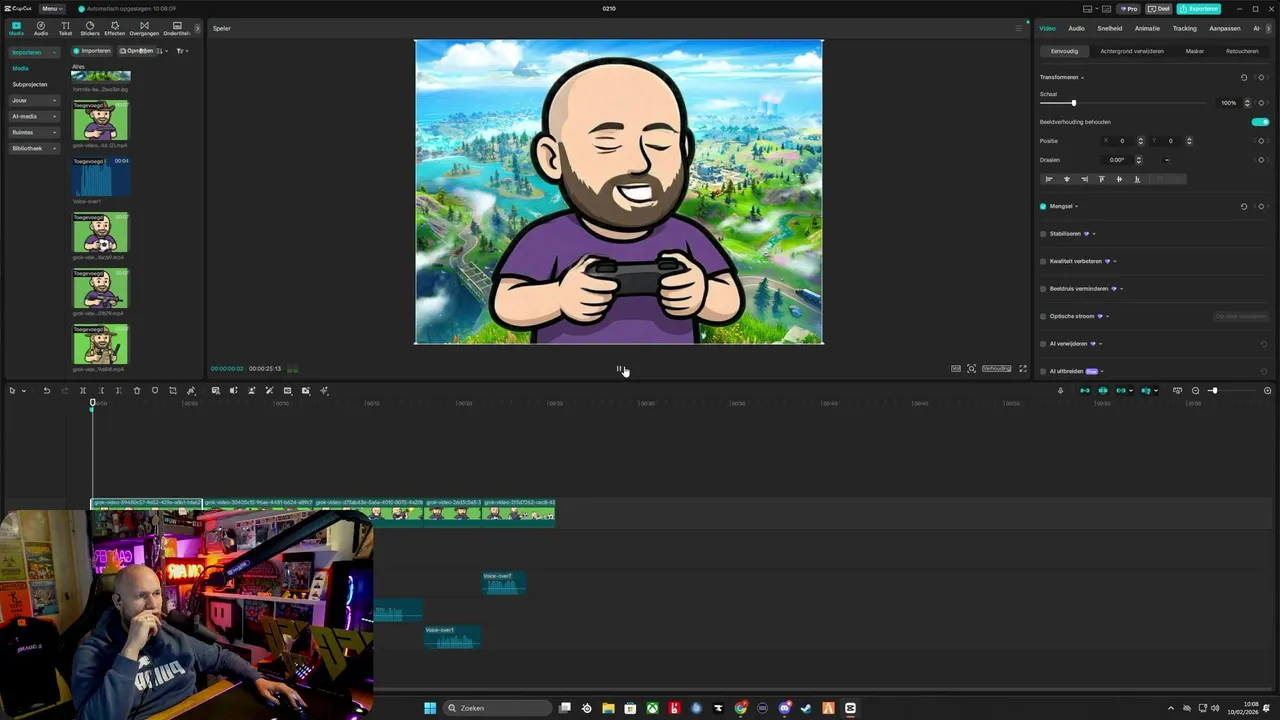
Task: Click the Deel share button
Action: tap(1159, 9)
